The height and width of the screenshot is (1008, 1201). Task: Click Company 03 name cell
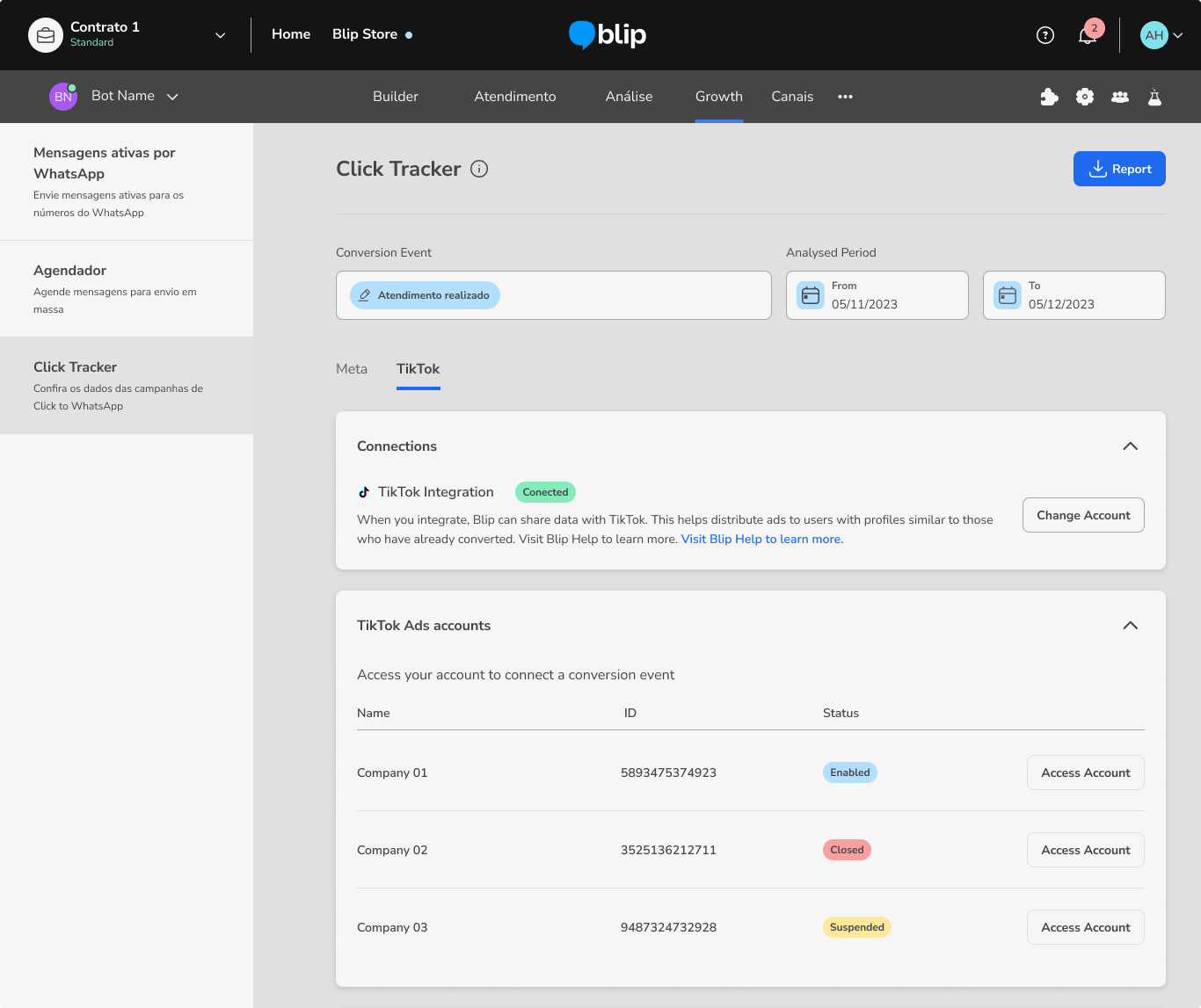pyautogui.click(x=392, y=927)
